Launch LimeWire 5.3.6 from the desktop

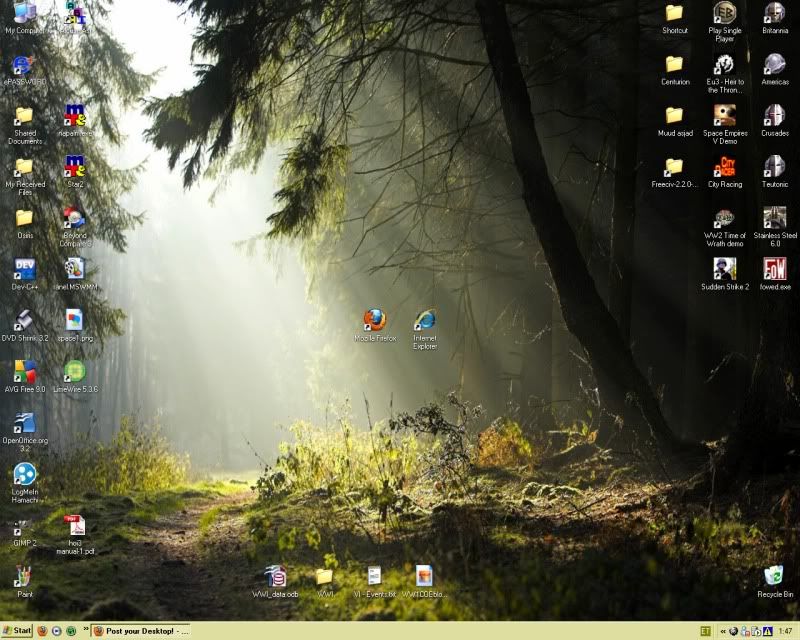(75, 377)
